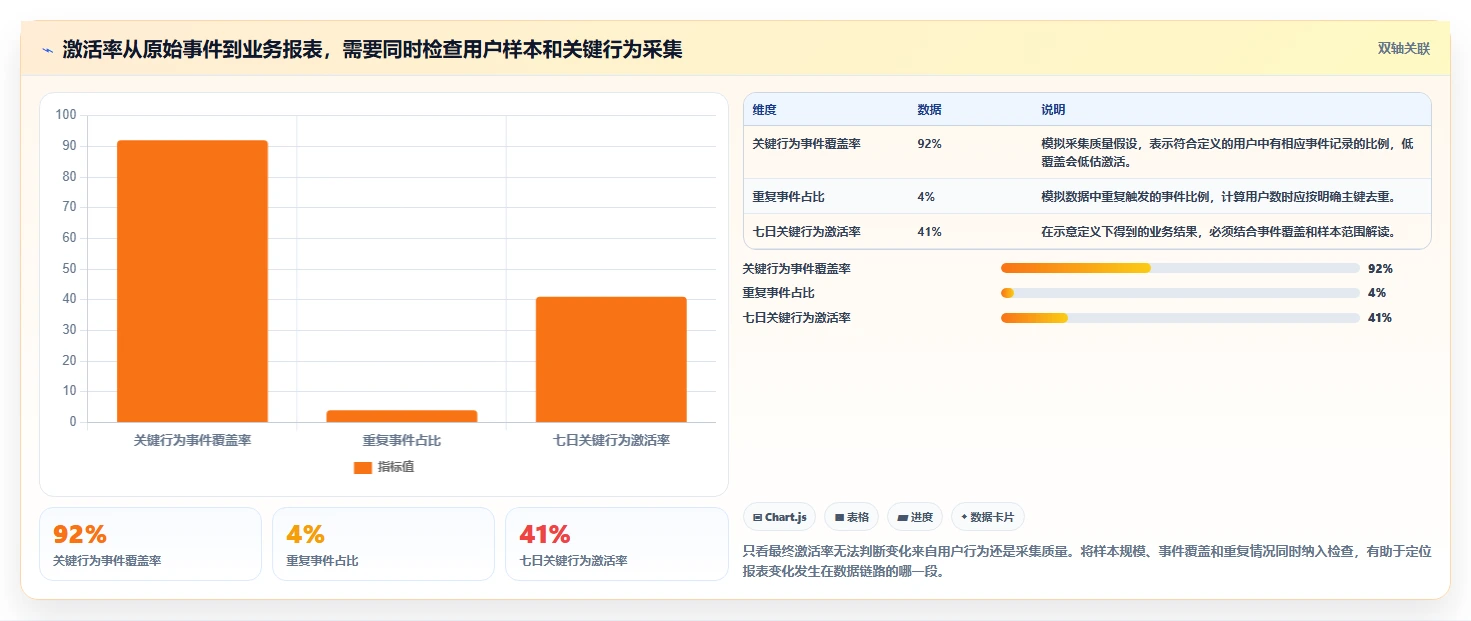This screenshot has width=1471, height=621.
Task: Click the 七日关键行为激活率 bar in chart
Action: click(611, 359)
